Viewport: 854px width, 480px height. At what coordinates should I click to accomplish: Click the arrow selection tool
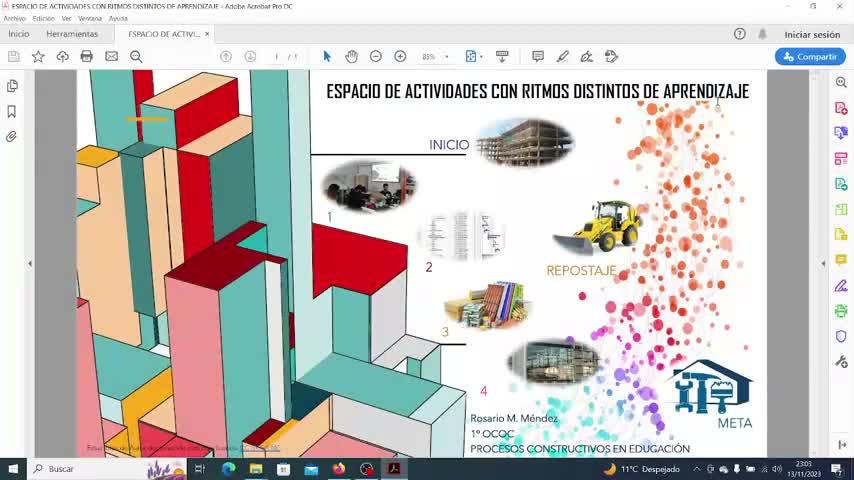(327, 57)
